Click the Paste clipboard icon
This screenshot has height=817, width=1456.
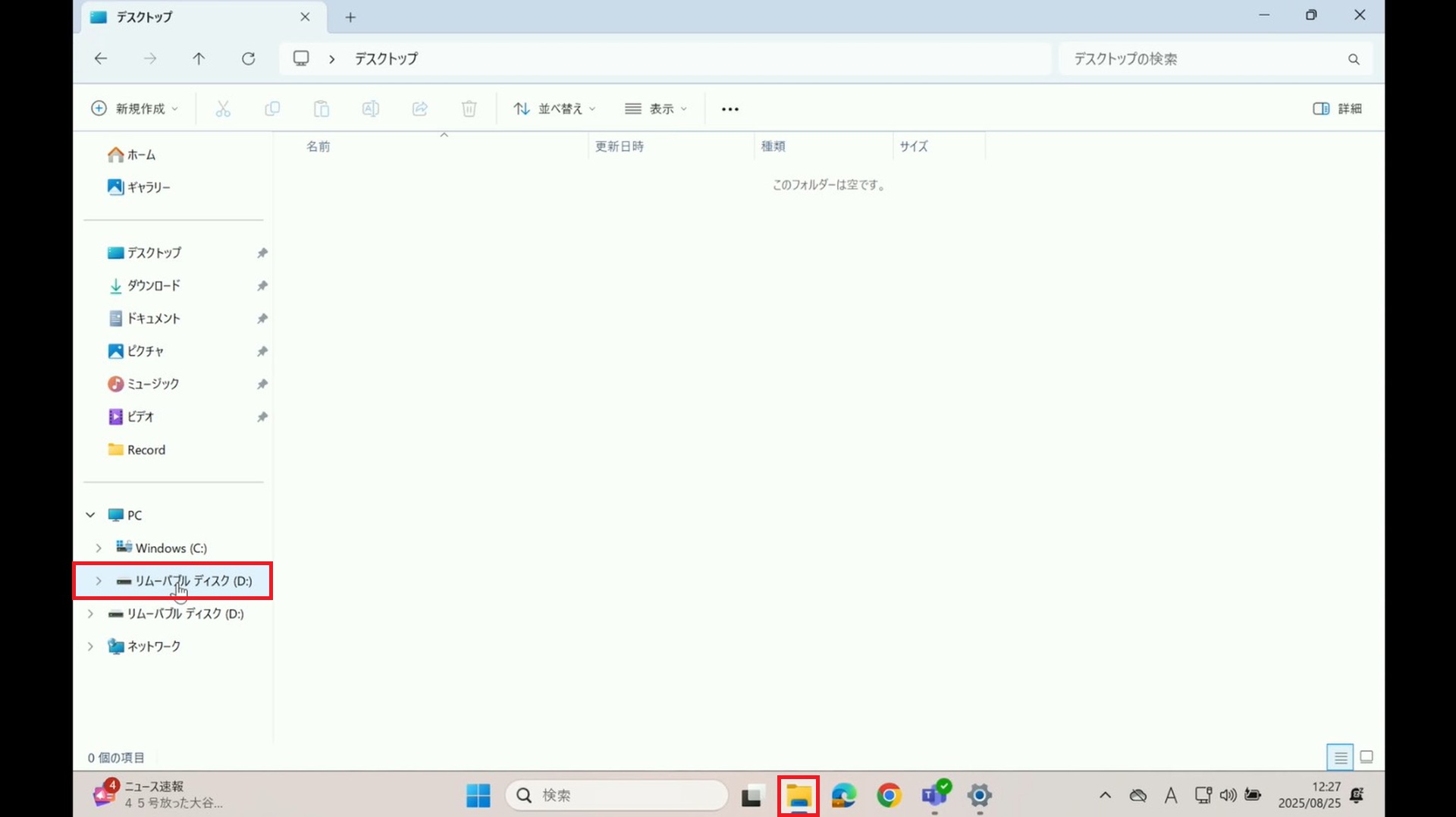click(x=321, y=109)
